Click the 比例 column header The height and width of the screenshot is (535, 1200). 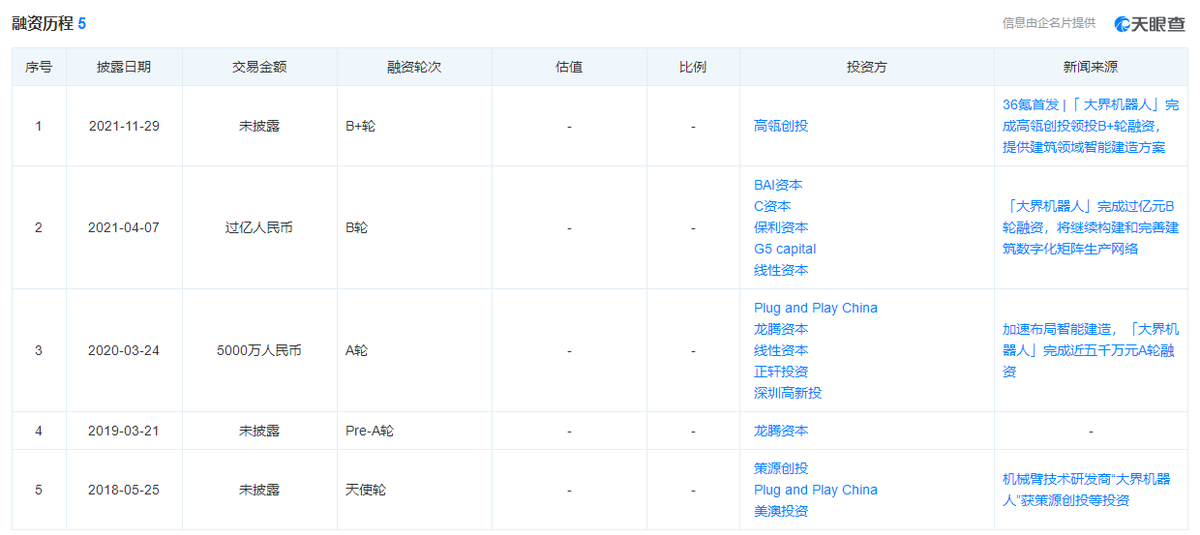tap(692, 68)
